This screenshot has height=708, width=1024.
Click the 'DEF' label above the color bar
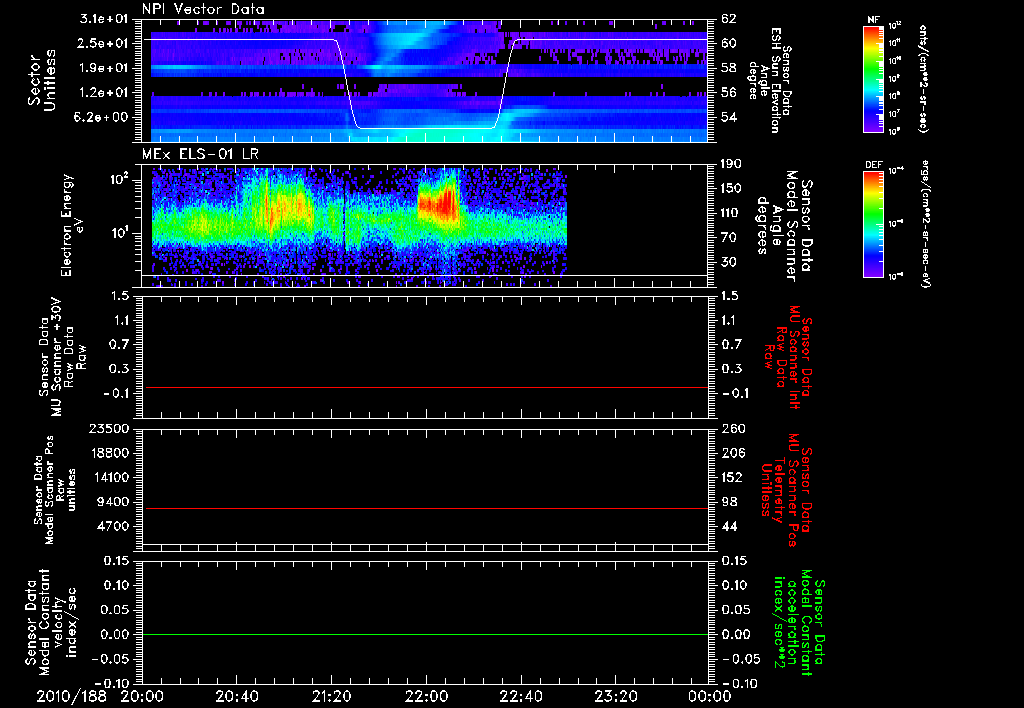click(873, 165)
